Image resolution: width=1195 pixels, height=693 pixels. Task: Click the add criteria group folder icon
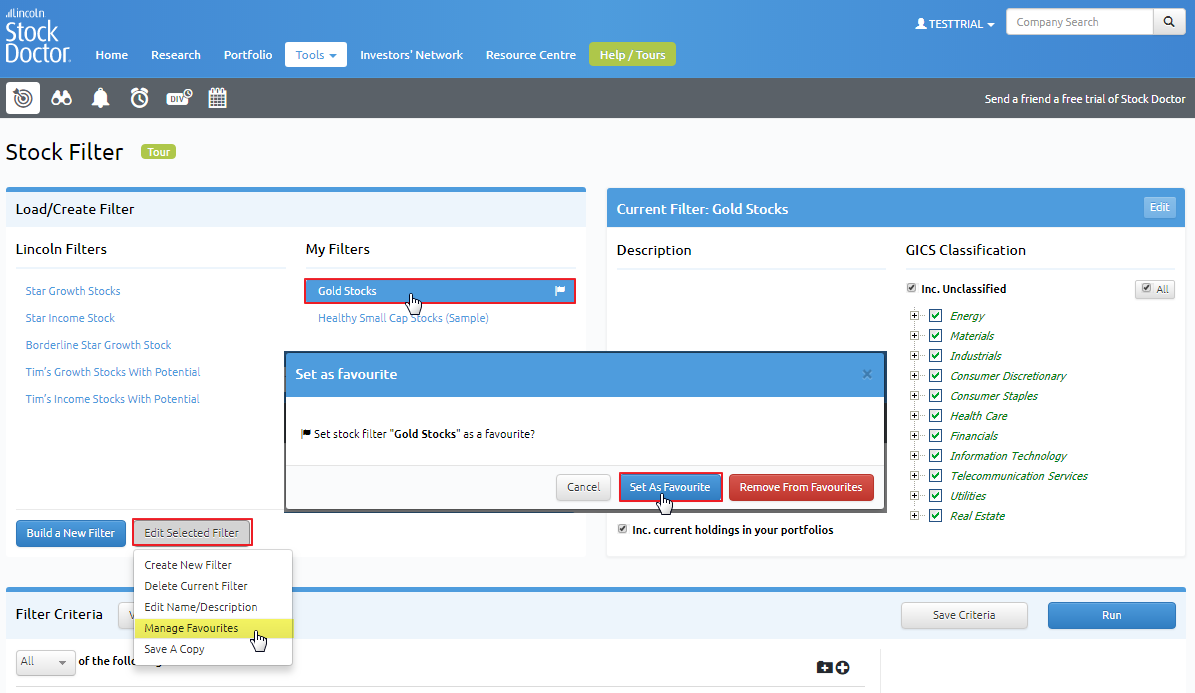pyautogui.click(x=824, y=668)
